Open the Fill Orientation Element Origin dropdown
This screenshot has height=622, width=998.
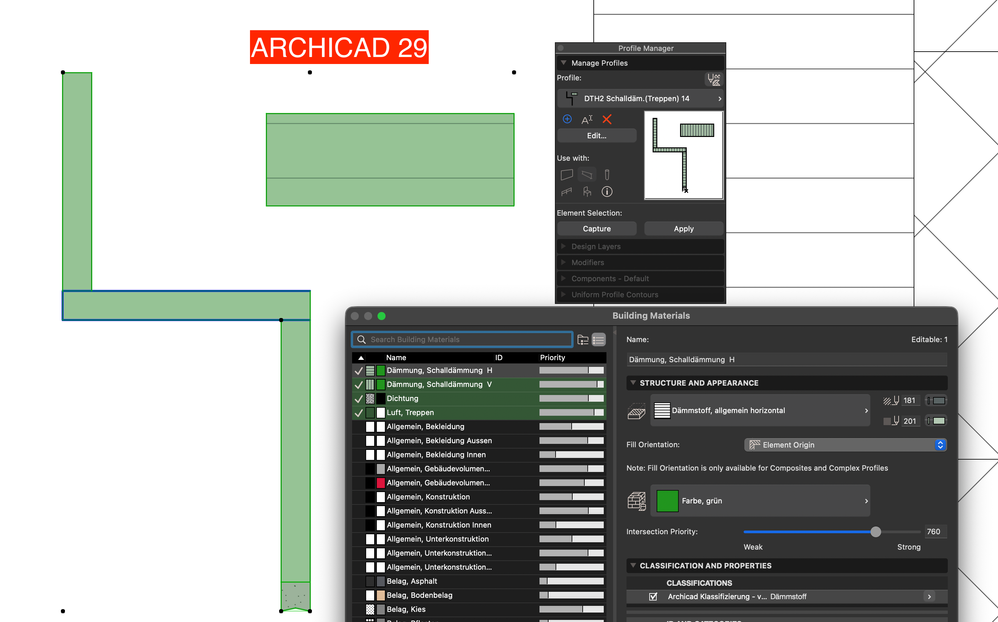tap(845, 445)
